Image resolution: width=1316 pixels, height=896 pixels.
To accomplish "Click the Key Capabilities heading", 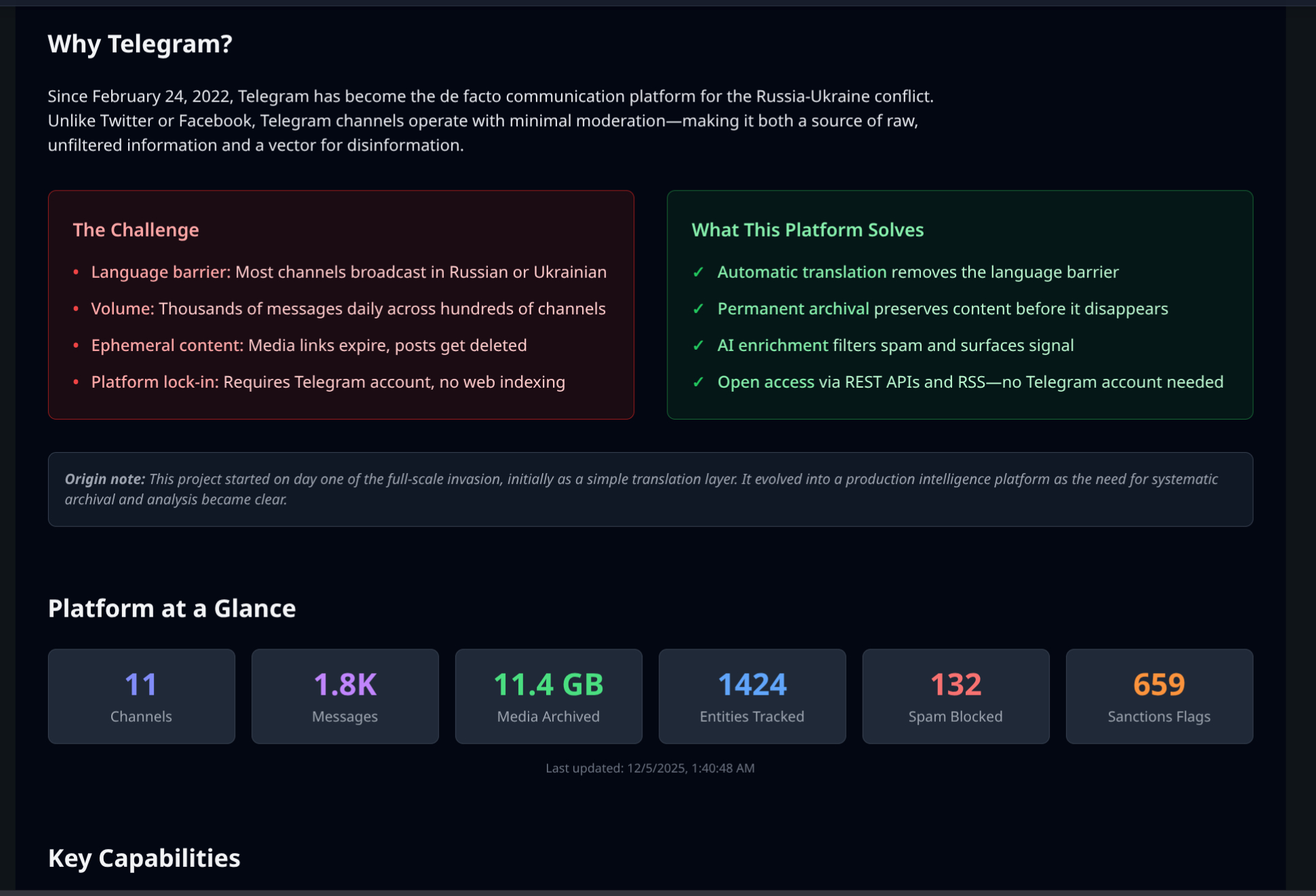I will pos(144,858).
